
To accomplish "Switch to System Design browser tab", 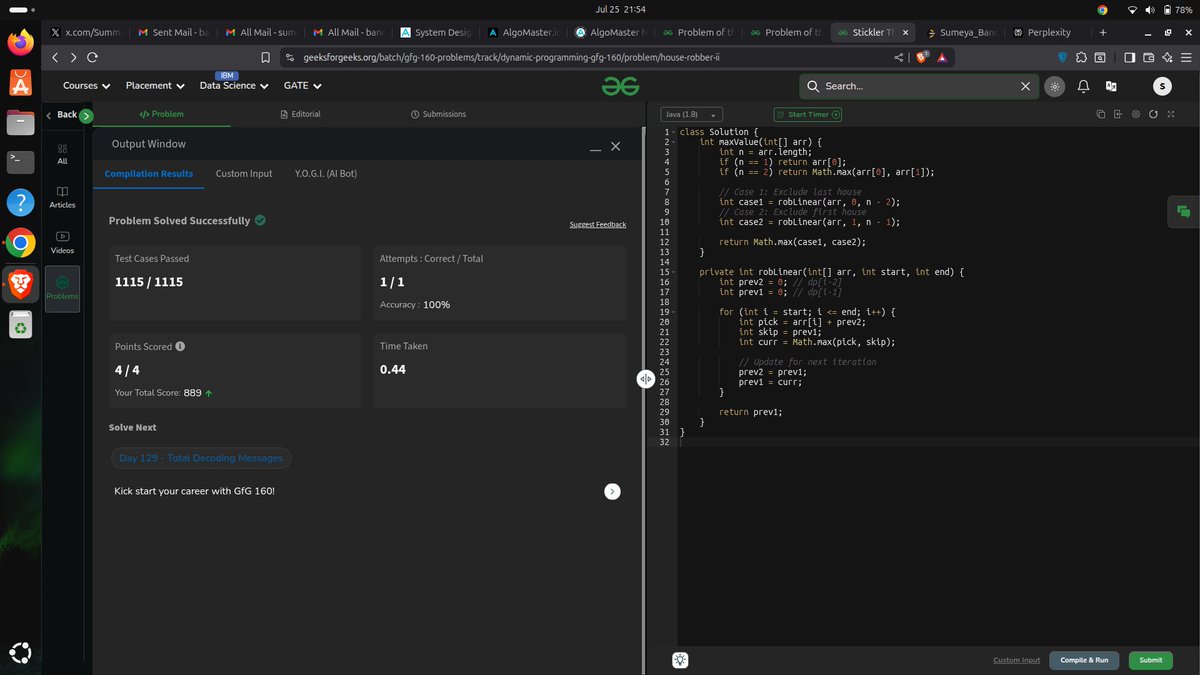I will point(437,32).
